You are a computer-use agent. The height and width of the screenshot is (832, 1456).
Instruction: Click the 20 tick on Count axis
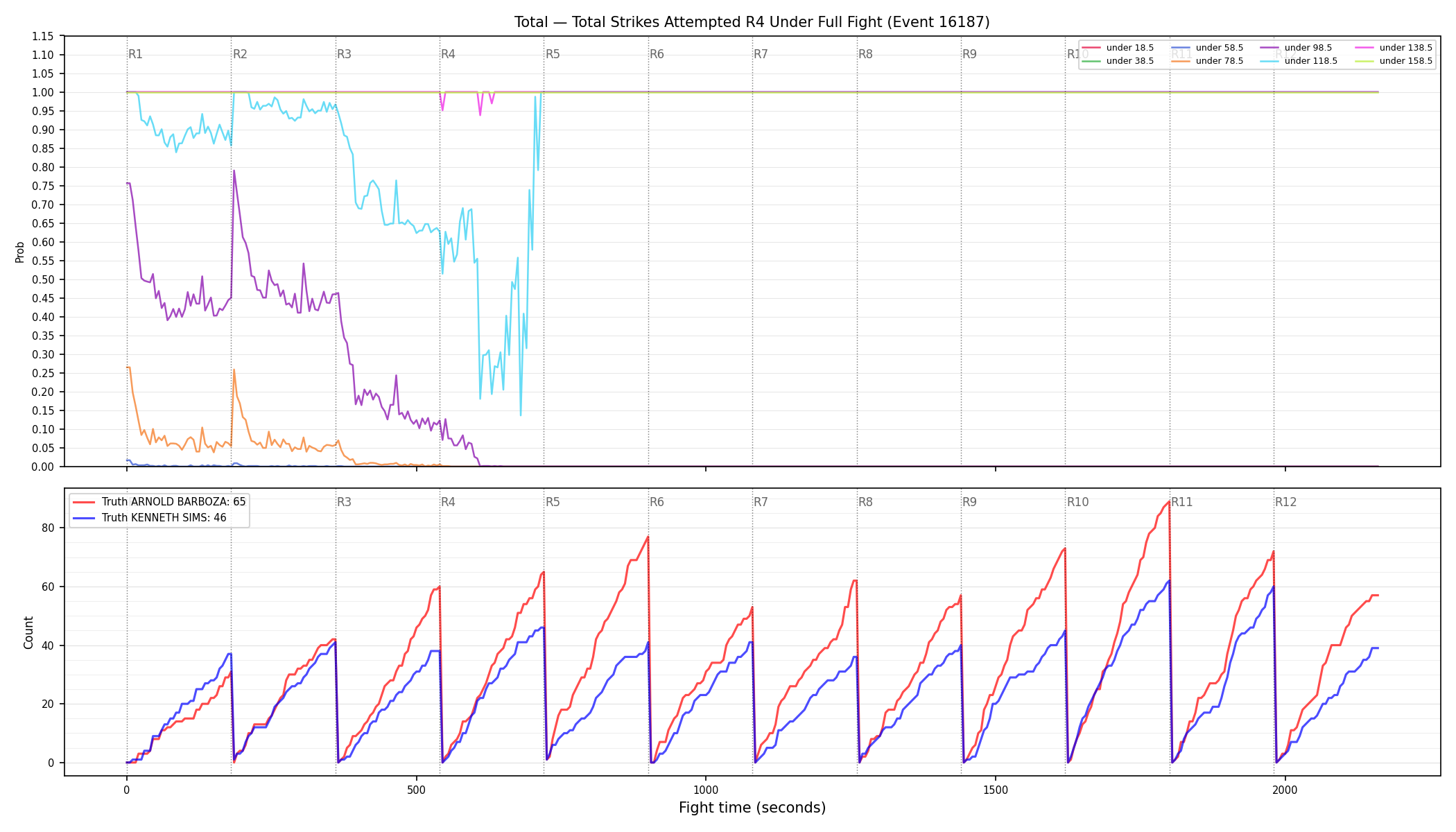coord(49,704)
